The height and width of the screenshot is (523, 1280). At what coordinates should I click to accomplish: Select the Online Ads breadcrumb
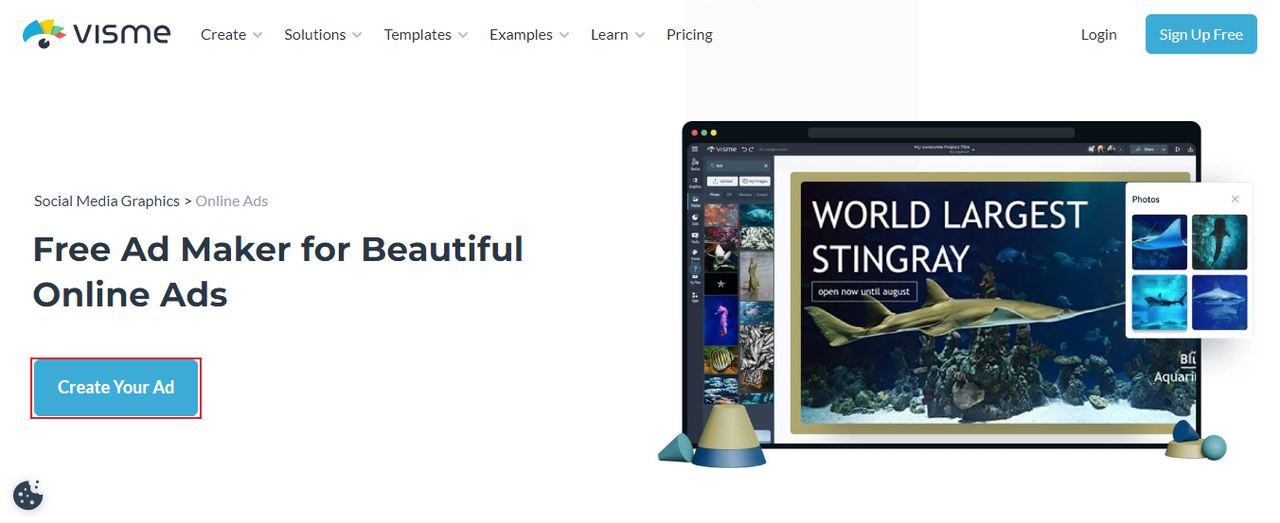[232, 201]
